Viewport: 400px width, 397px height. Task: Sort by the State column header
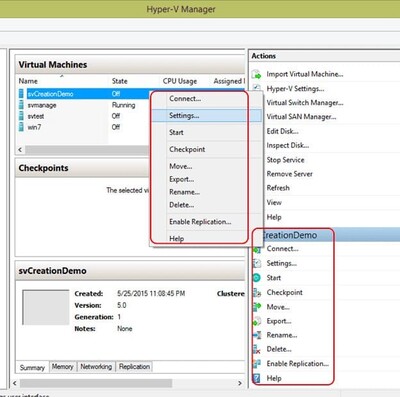[119, 81]
